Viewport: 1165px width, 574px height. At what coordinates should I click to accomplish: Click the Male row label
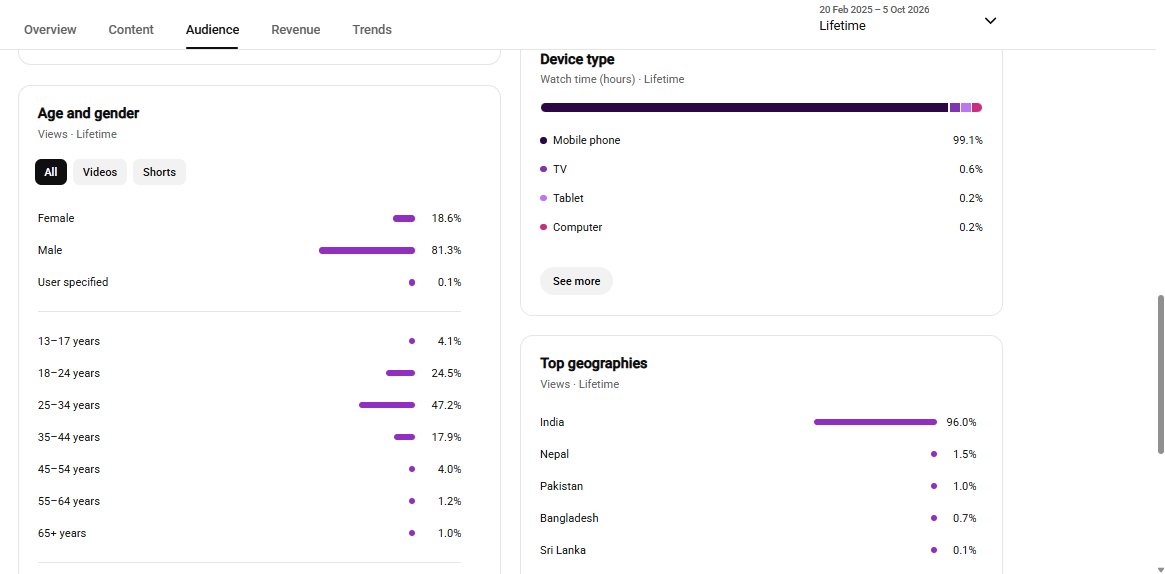(51, 250)
